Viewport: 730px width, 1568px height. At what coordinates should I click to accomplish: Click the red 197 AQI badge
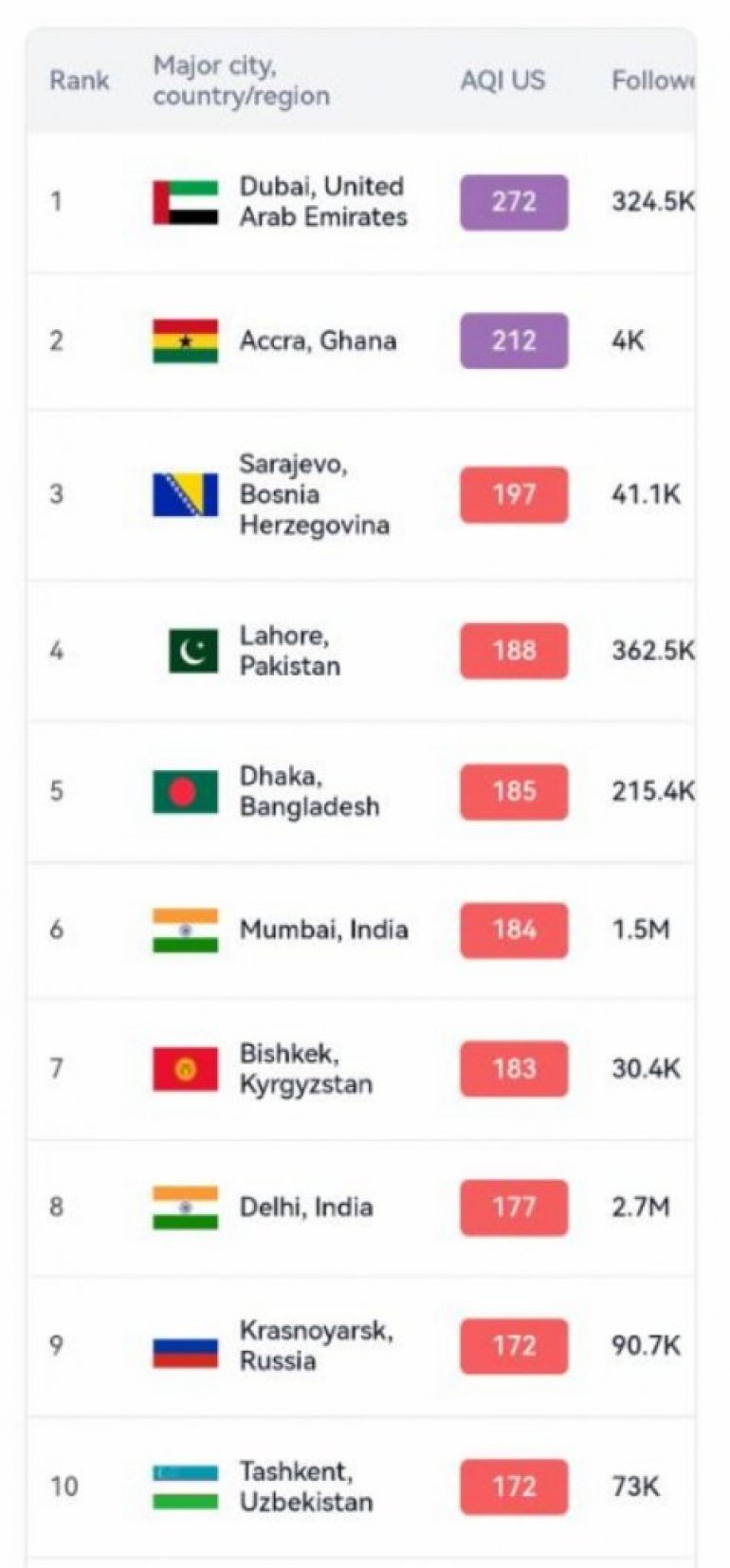pos(514,494)
